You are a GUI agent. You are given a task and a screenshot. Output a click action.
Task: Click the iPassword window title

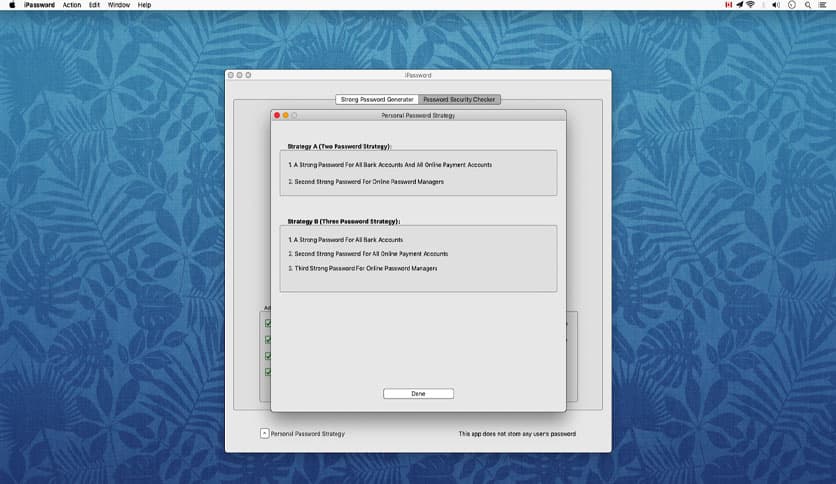click(418, 75)
